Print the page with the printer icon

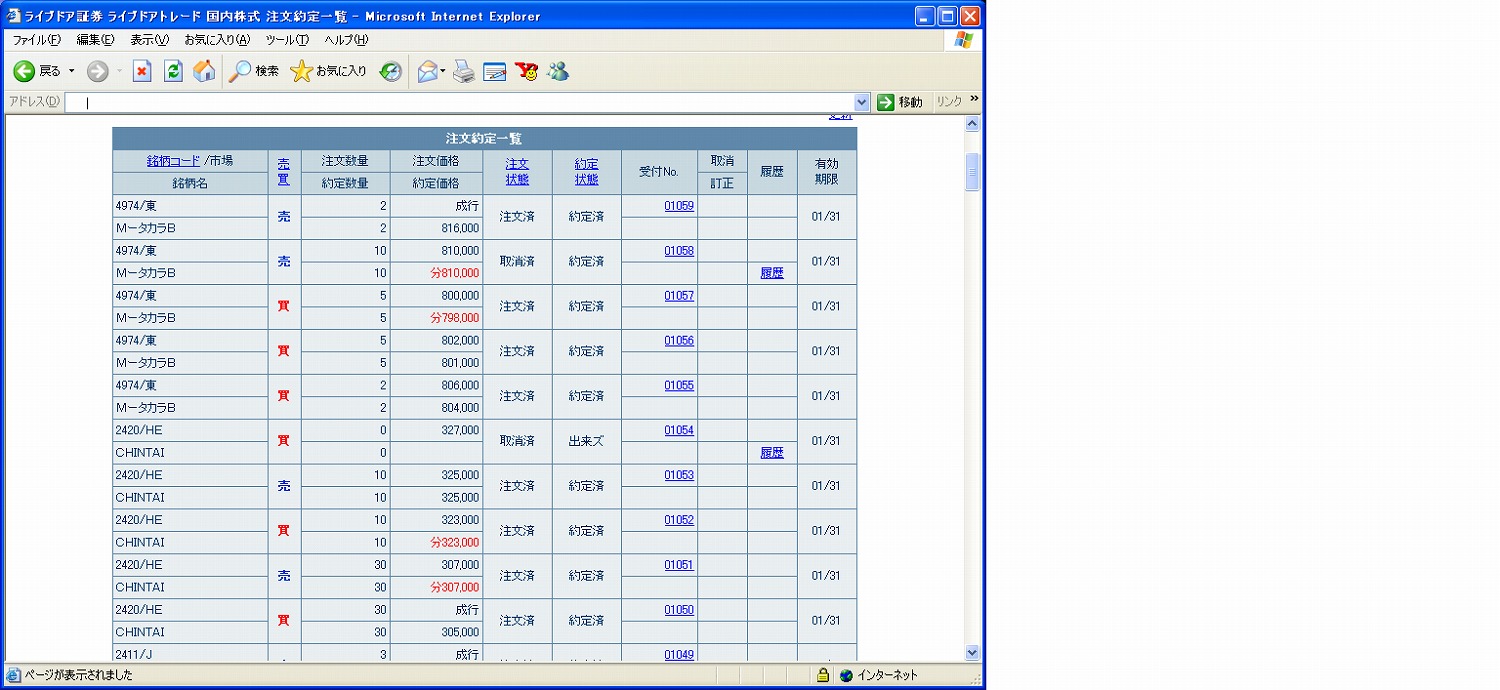[464, 71]
